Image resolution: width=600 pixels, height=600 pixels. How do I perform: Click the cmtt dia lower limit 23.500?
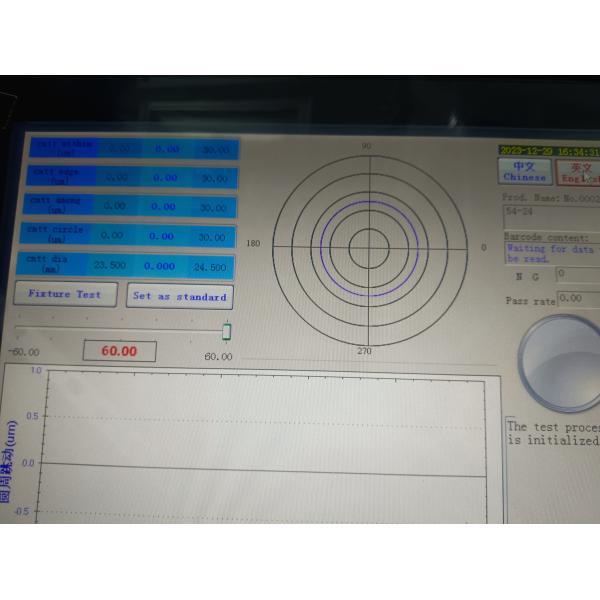(109, 265)
